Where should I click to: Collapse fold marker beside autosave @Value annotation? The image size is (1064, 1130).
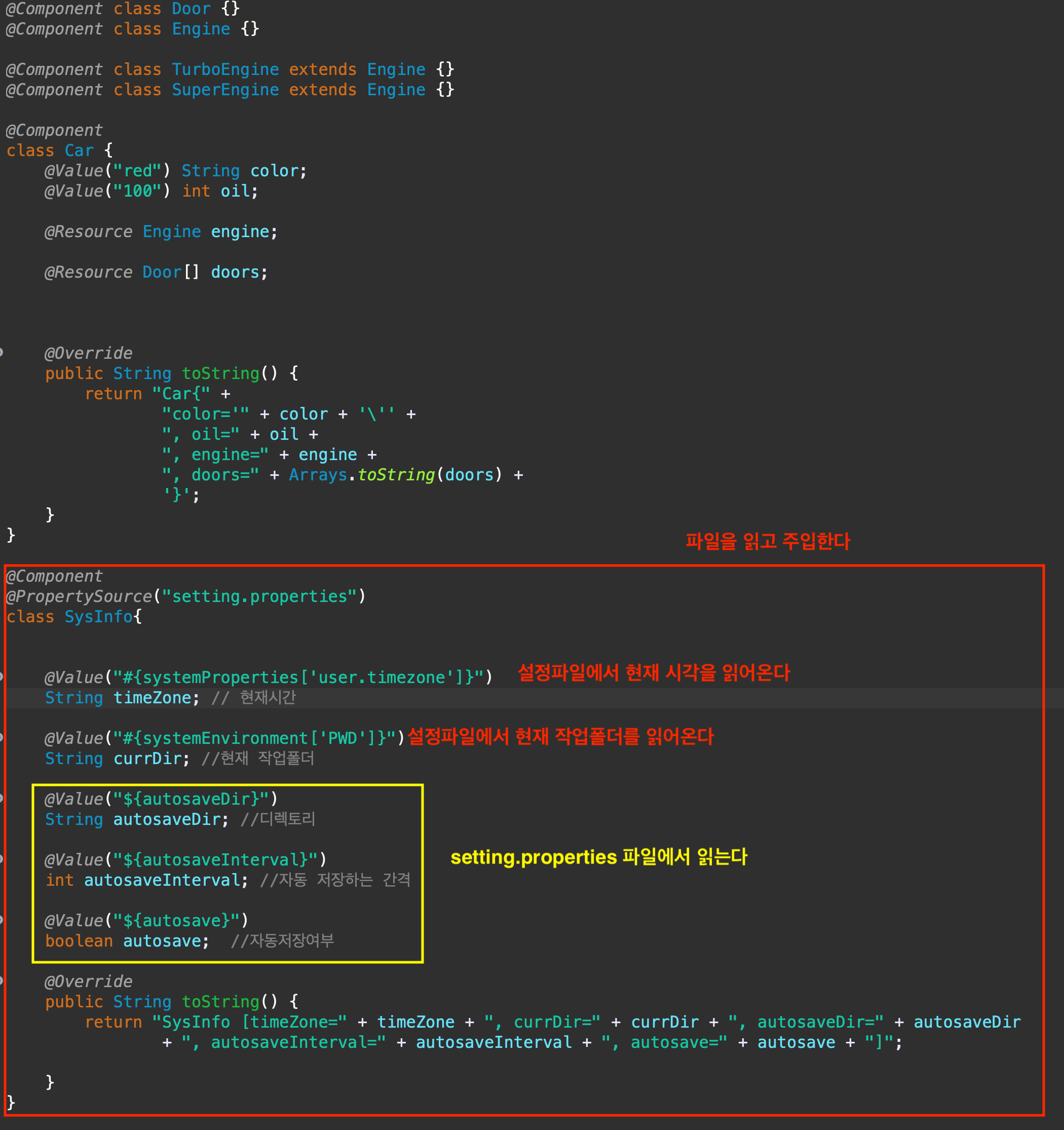click(x=2, y=920)
